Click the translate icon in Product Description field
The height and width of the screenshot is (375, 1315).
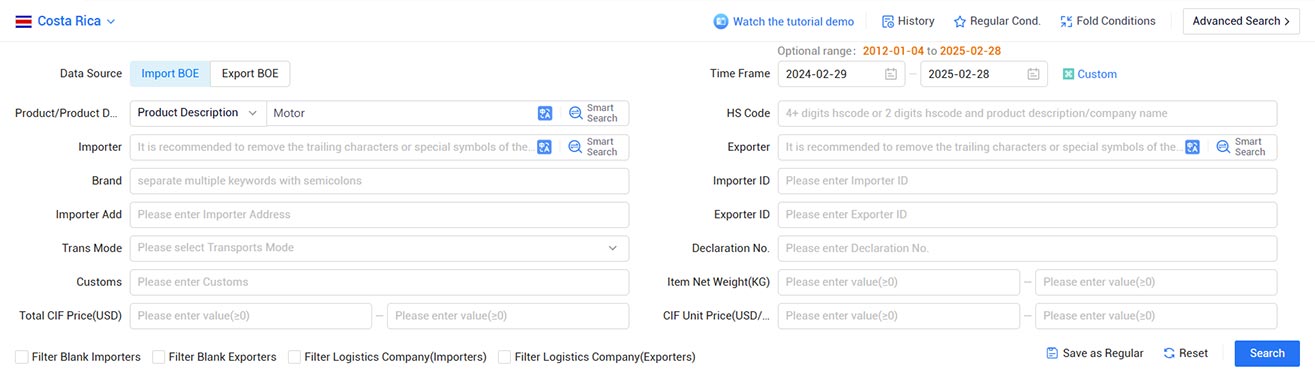[544, 113]
